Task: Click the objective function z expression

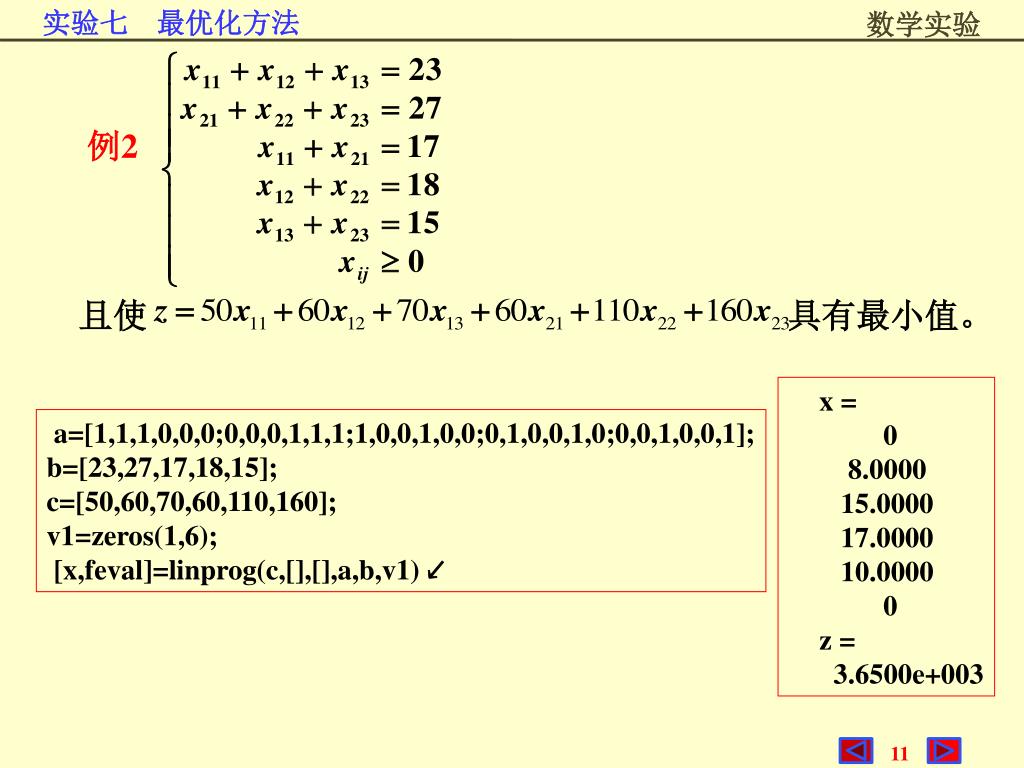Action: [x=472, y=313]
